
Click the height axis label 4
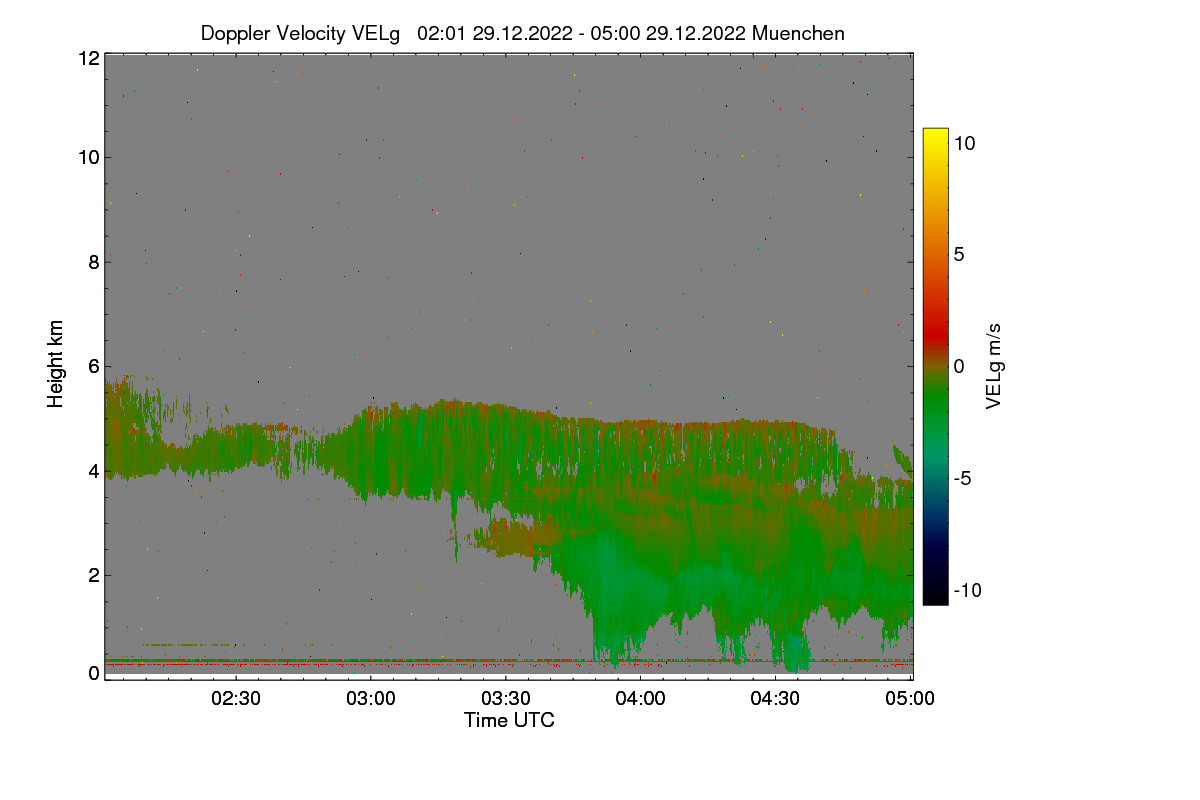[x=94, y=471]
